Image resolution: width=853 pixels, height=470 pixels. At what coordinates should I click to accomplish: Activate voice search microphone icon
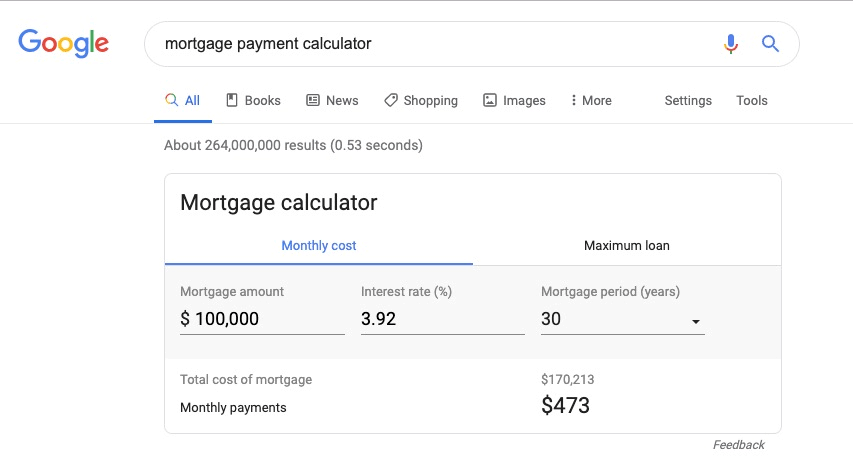coord(731,44)
